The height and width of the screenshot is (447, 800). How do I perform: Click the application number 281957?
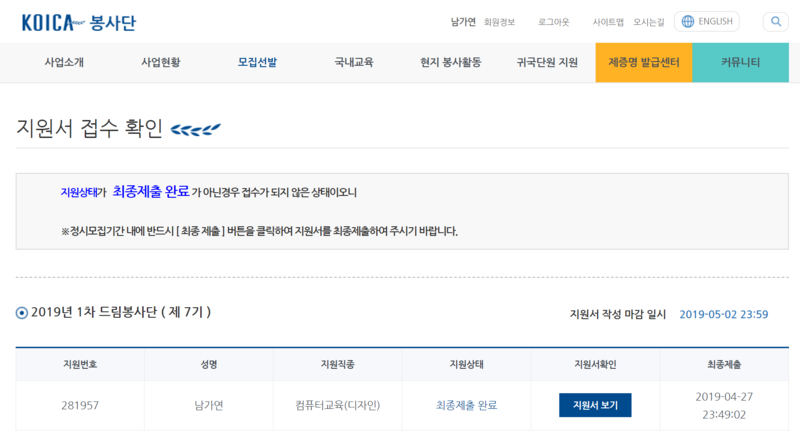click(80, 406)
